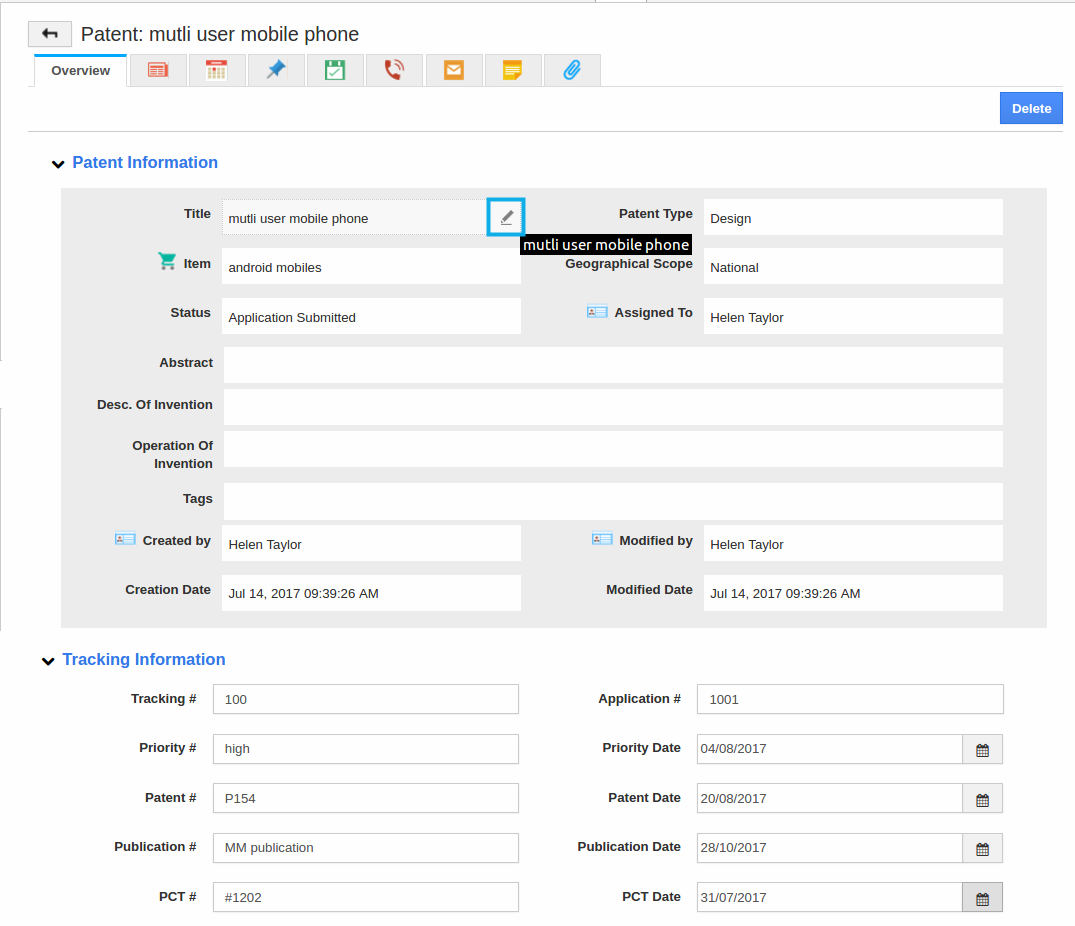1075x926 pixels.
Task: Click the blue Delete button
Action: click(x=1030, y=108)
